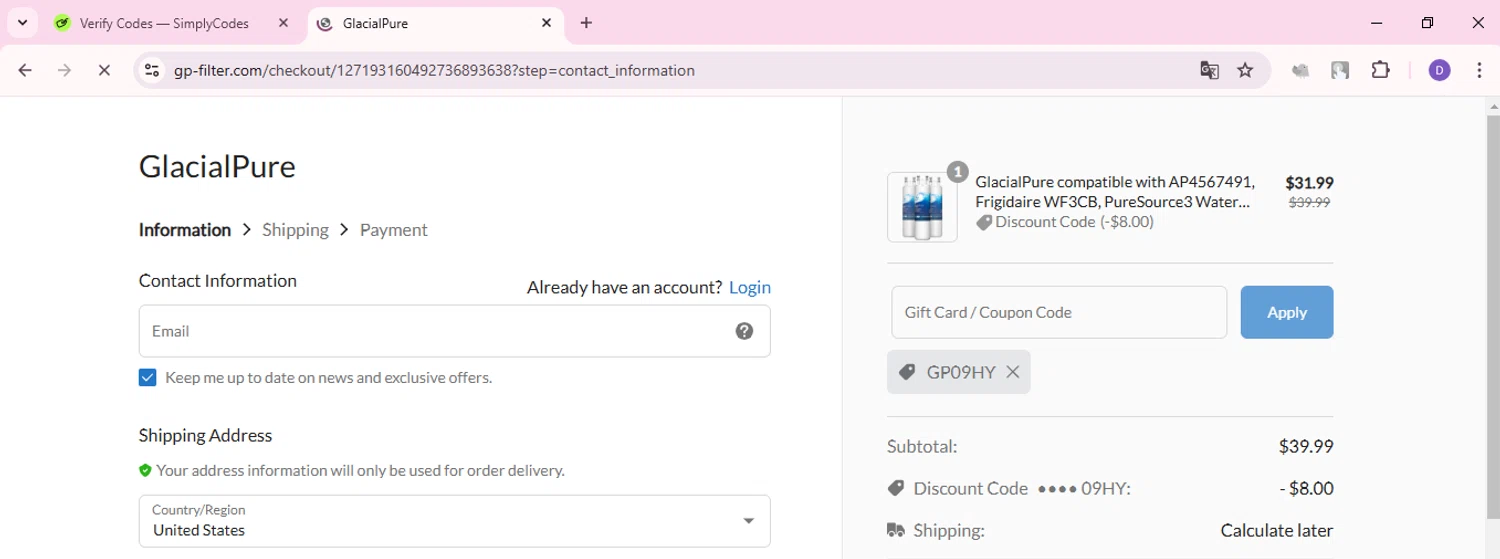Click the GP09HY coupon tag icon
1500x559 pixels.
(907, 372)
